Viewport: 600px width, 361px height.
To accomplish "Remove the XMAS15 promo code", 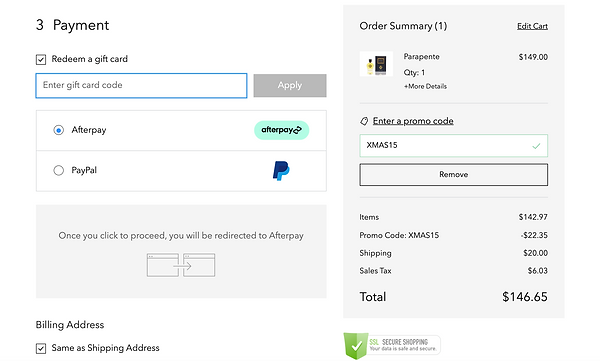I will (x=453, y=175).
